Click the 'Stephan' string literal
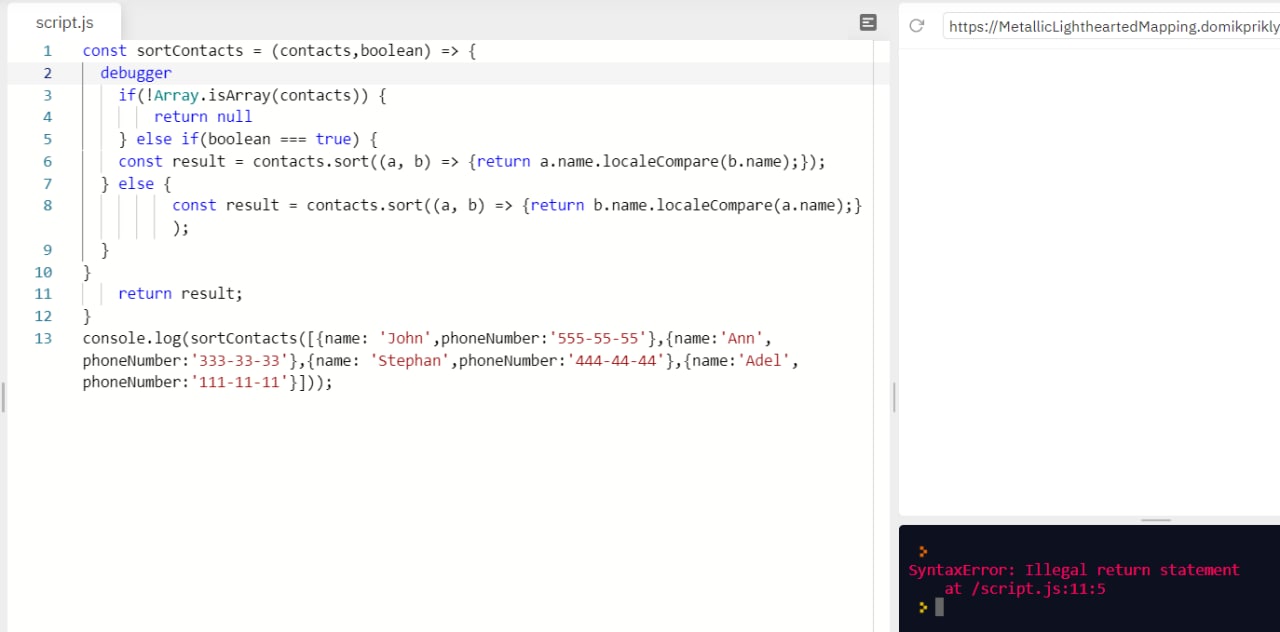This screenshot has width=1280, height=632. 409,360
